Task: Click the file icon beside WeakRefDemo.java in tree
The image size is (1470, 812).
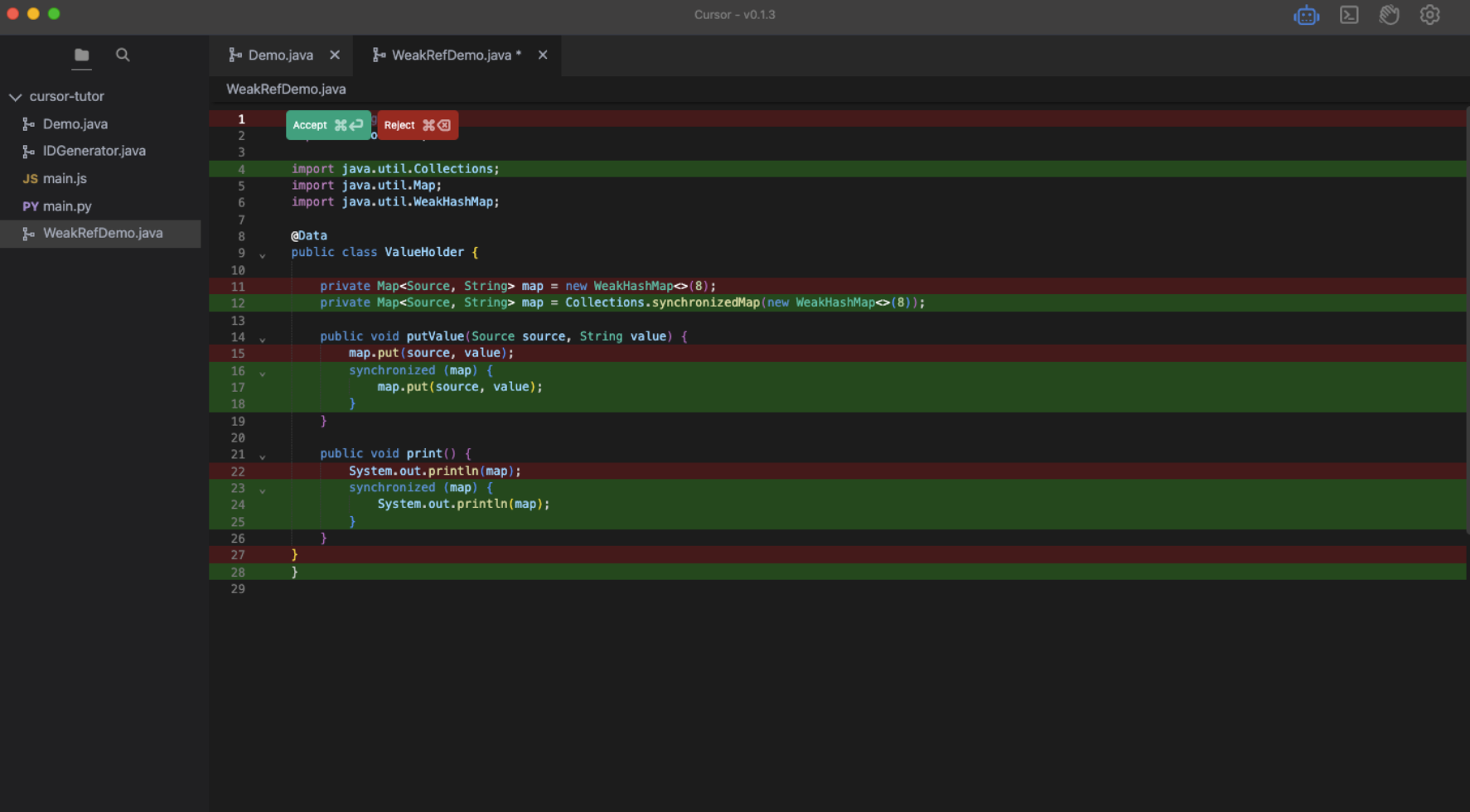Action: 29,234
